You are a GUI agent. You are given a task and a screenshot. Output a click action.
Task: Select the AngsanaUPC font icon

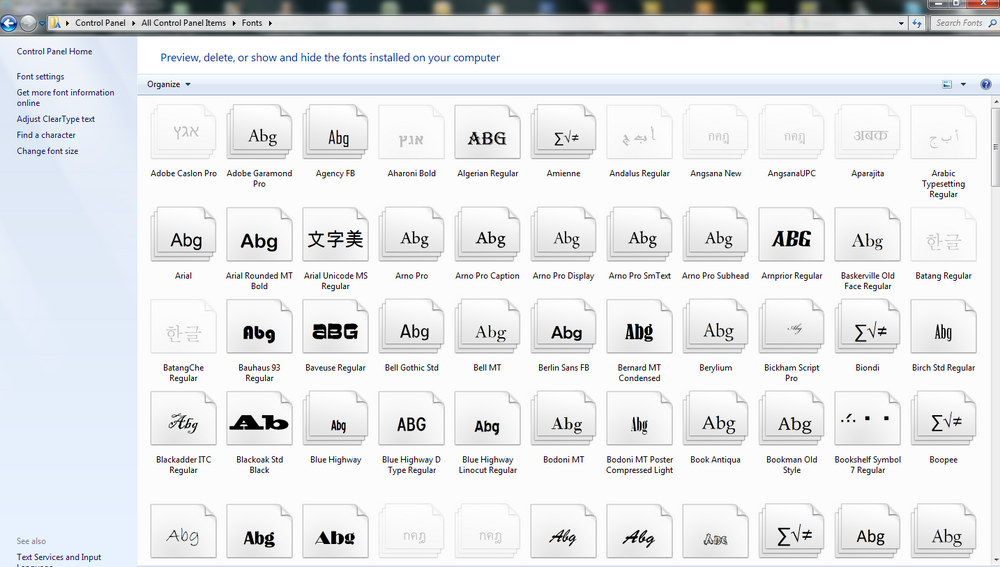coord(791,132)
